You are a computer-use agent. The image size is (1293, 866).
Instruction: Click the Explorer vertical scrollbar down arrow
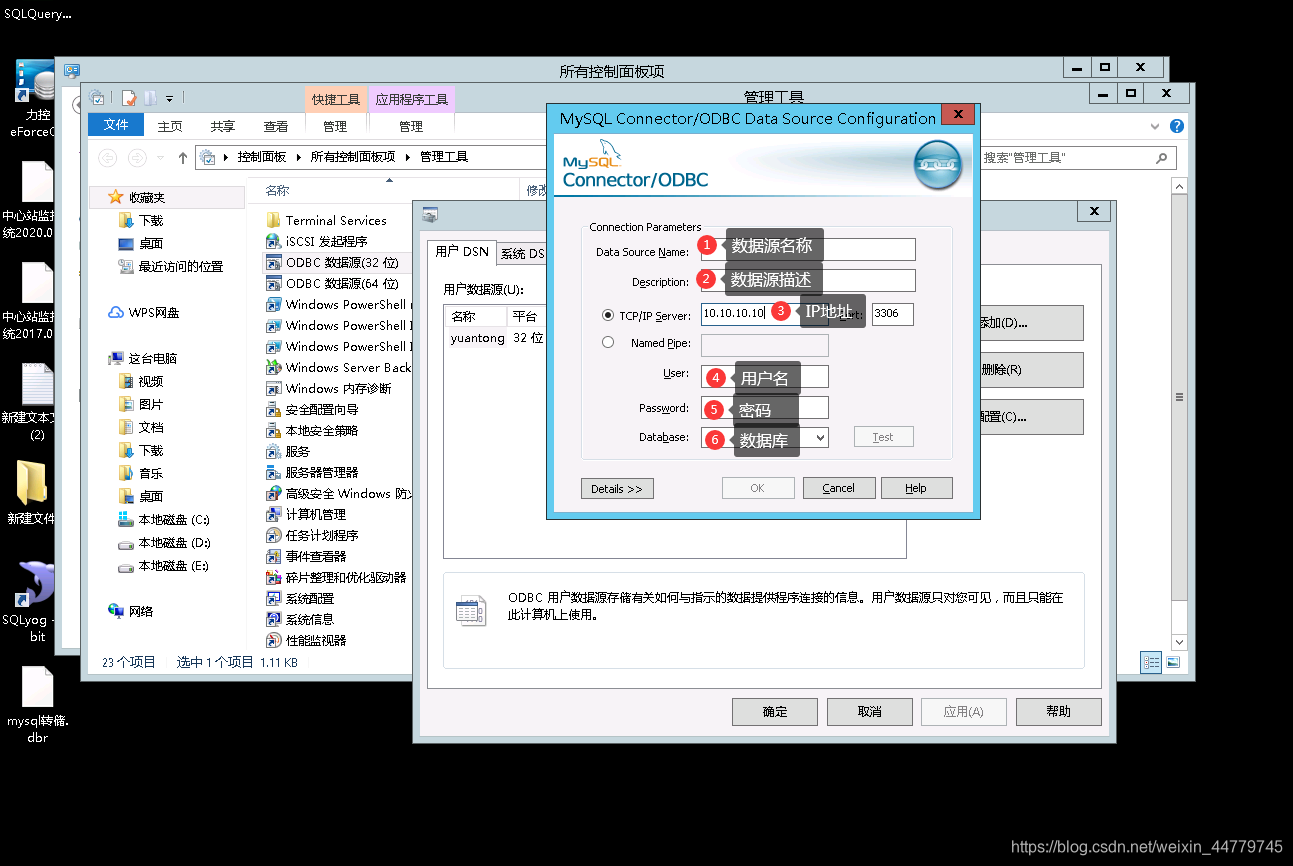click(x=1180, y=641)
